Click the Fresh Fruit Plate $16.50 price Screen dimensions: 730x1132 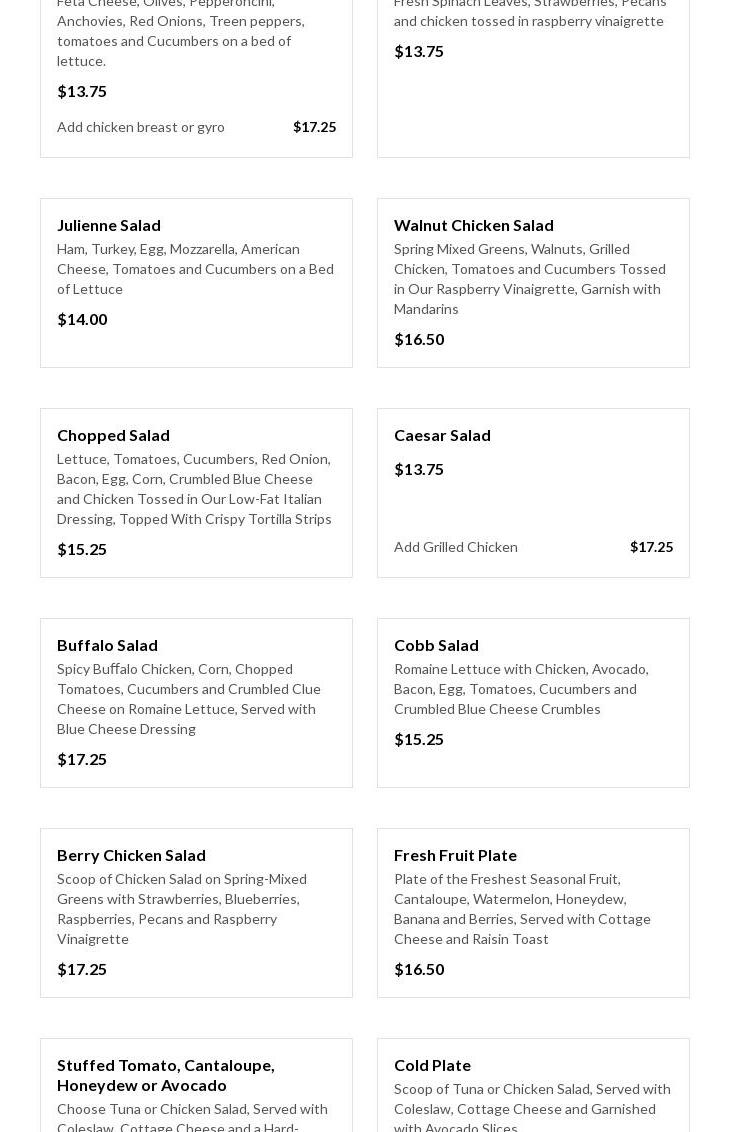[419, 969]
